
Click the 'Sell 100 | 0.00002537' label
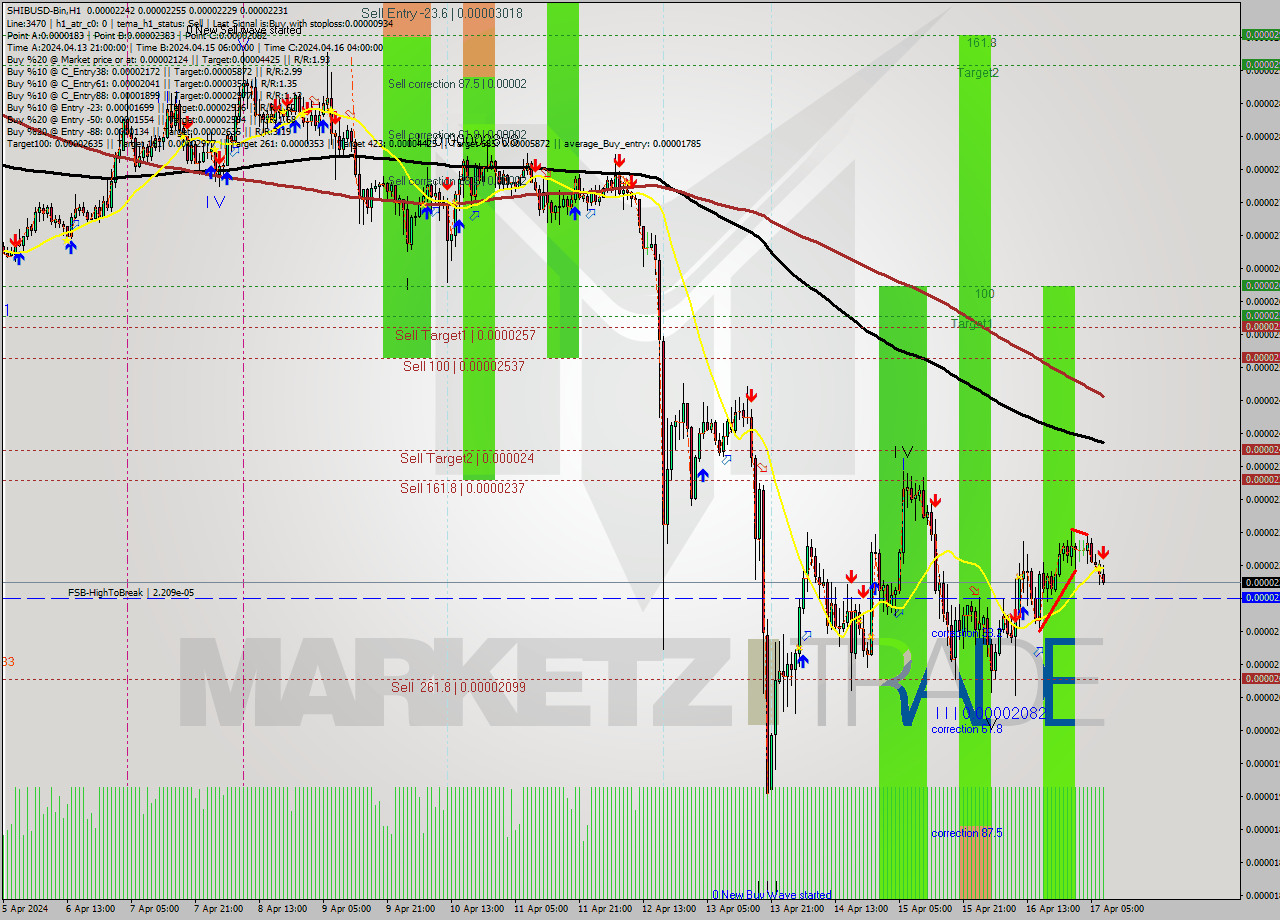463,366
